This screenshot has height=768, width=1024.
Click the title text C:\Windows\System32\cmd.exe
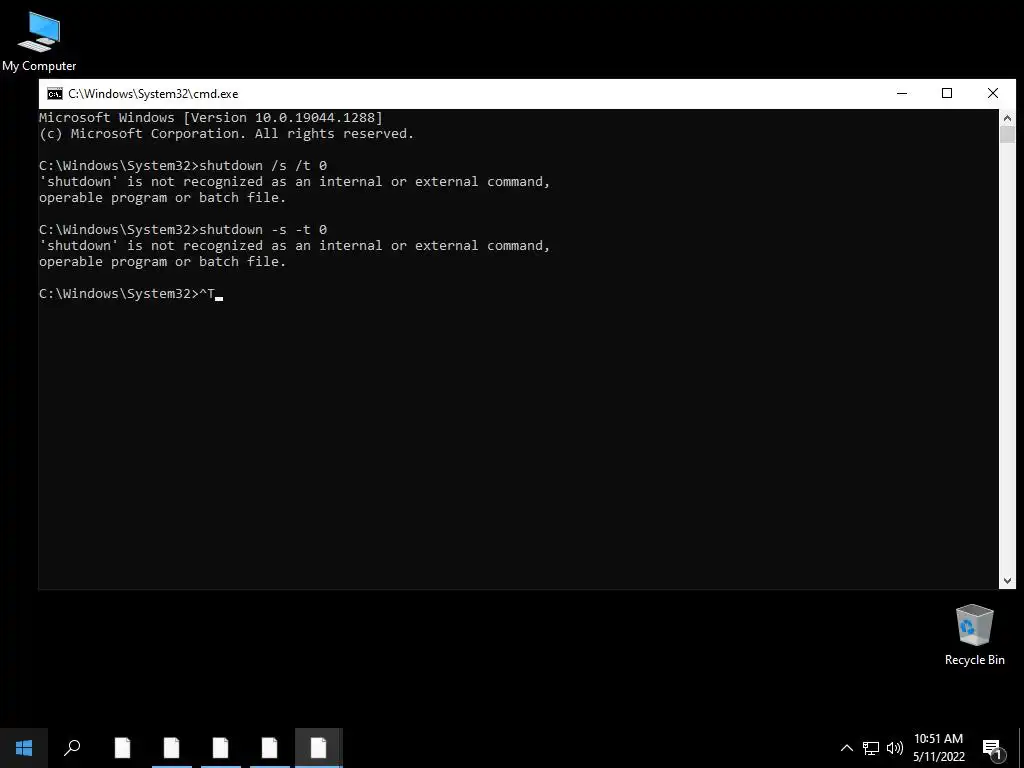point(153,94)
